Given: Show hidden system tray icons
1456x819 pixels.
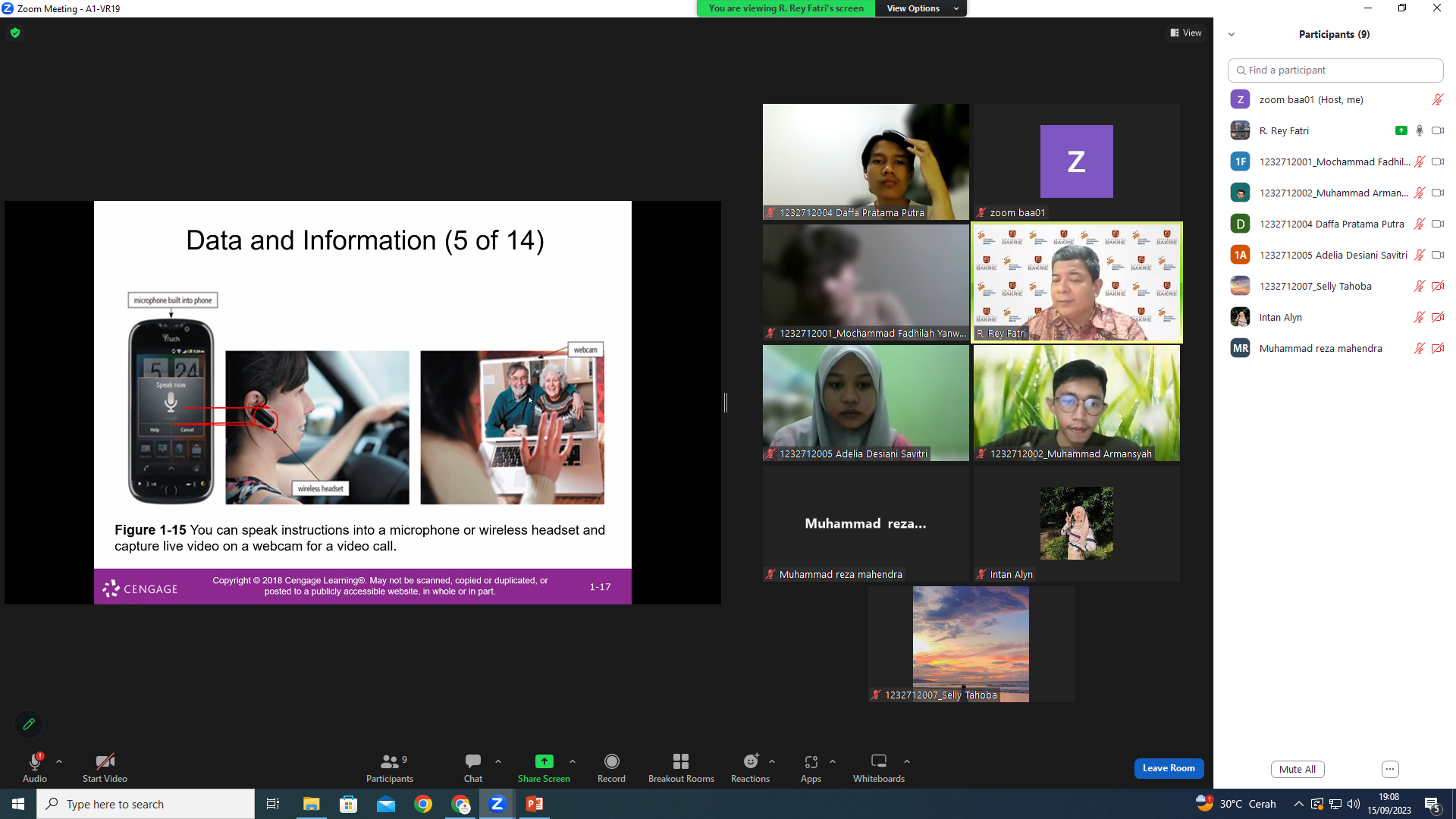Looking at the screenshot, I should [x=1298, y=804].
